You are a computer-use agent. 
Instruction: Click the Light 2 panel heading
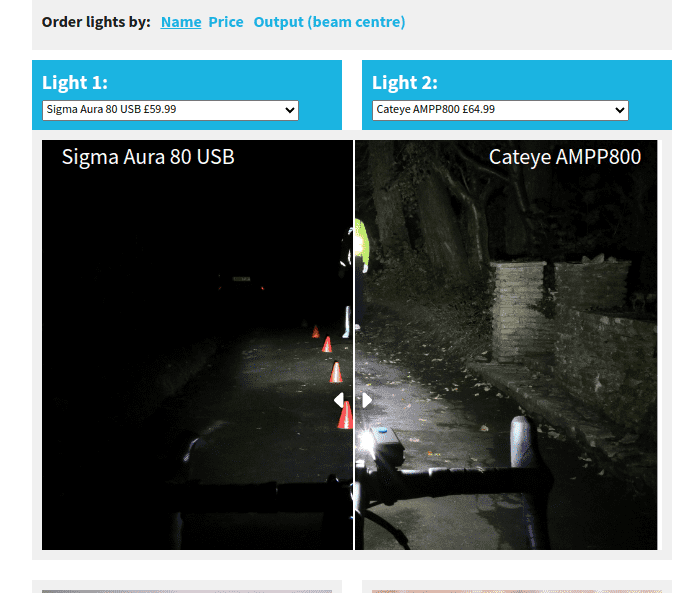[405, 82]
